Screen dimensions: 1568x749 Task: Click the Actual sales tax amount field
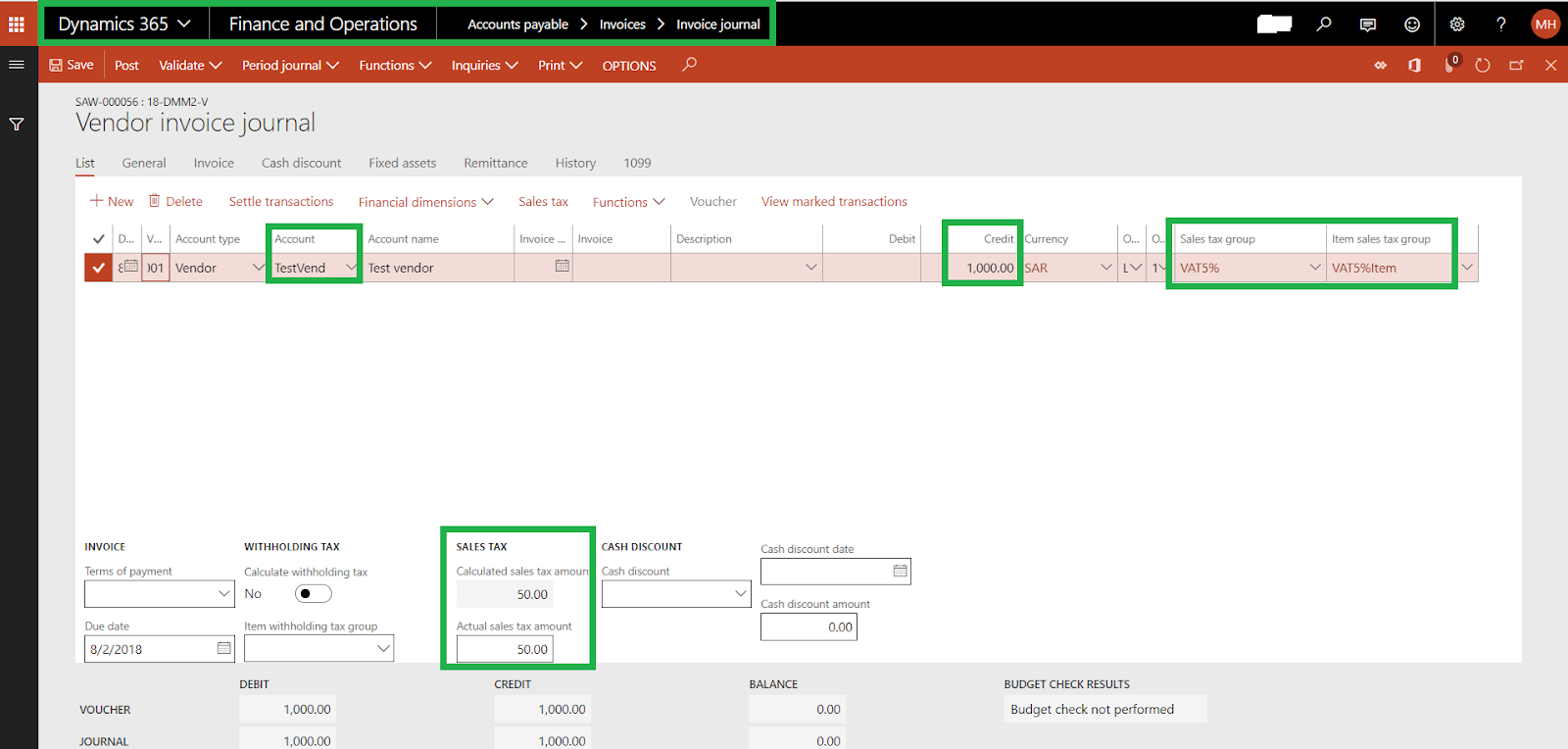505,649
